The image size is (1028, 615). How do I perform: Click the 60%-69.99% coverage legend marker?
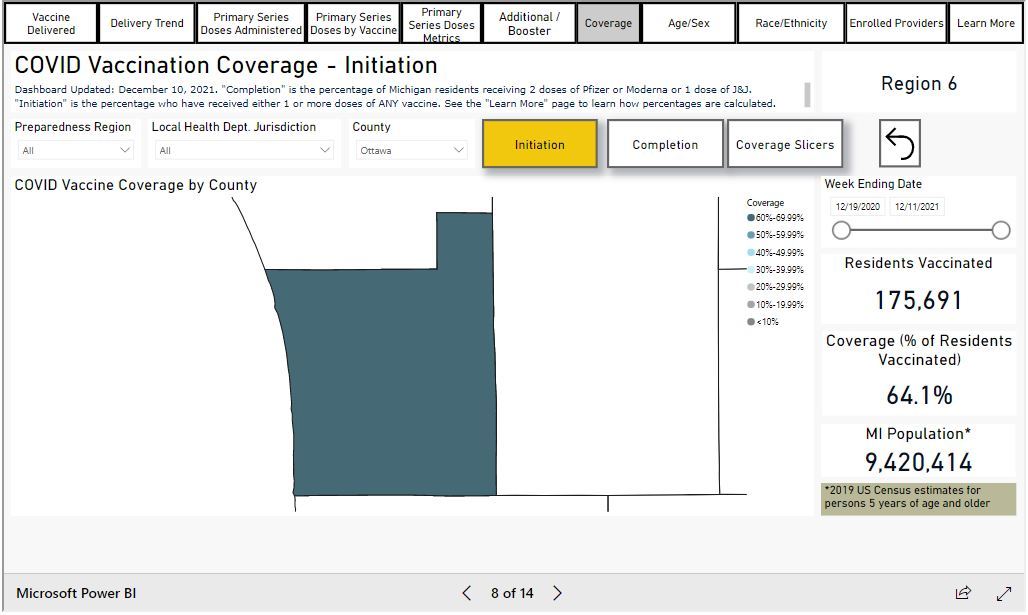tap(751, 218)
